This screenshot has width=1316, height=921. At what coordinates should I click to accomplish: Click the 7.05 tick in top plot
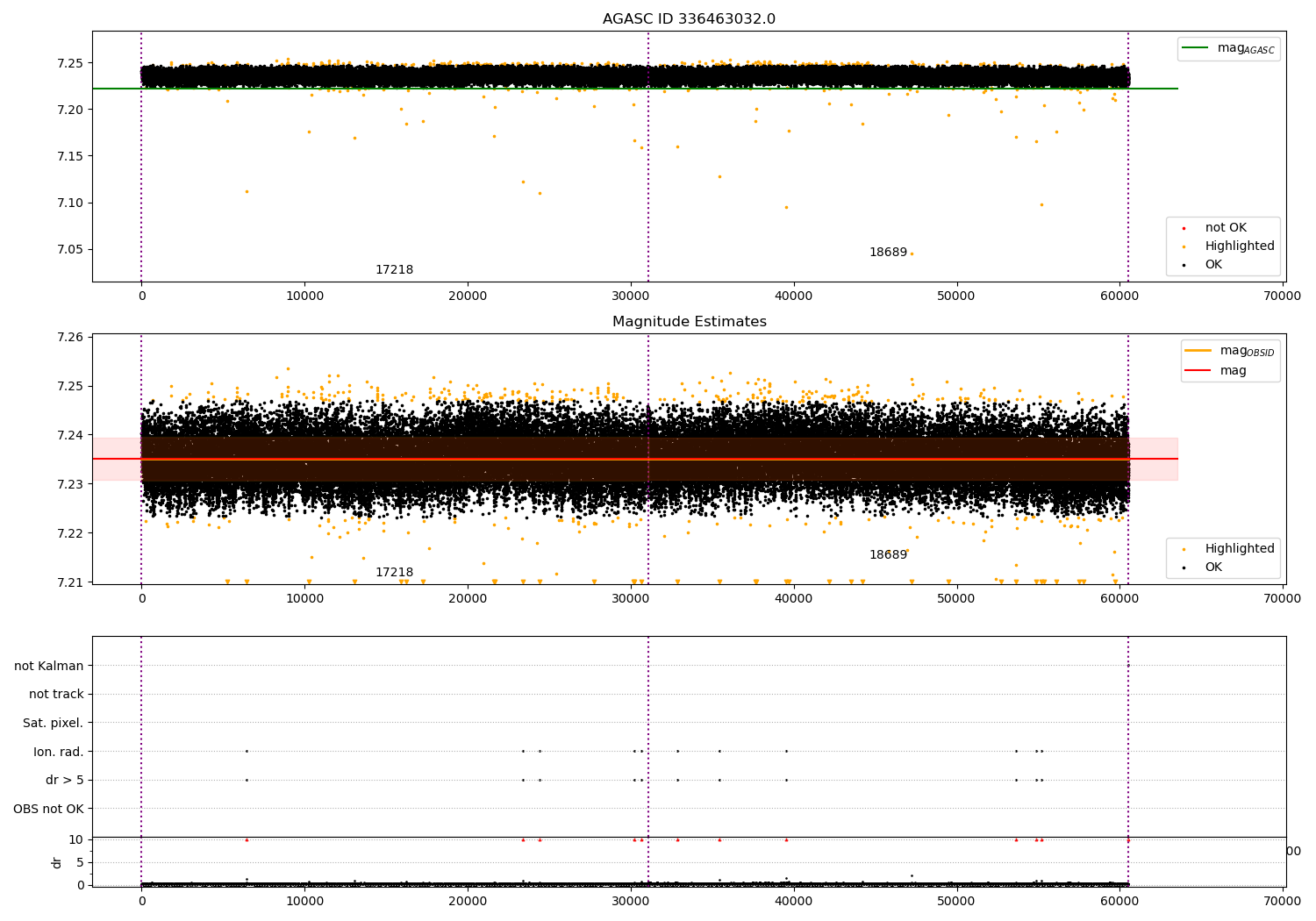[68, 250]
